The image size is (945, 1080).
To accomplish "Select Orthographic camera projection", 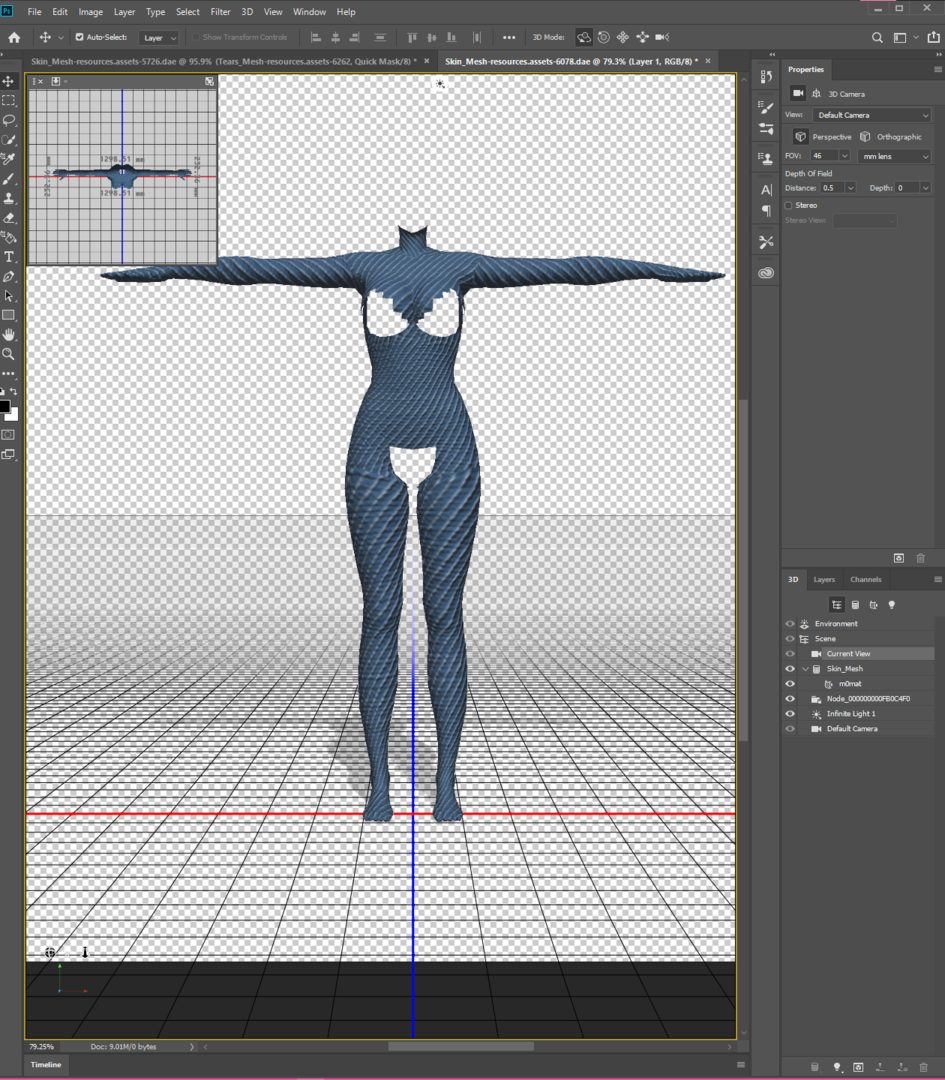I will tap(891, 136).
